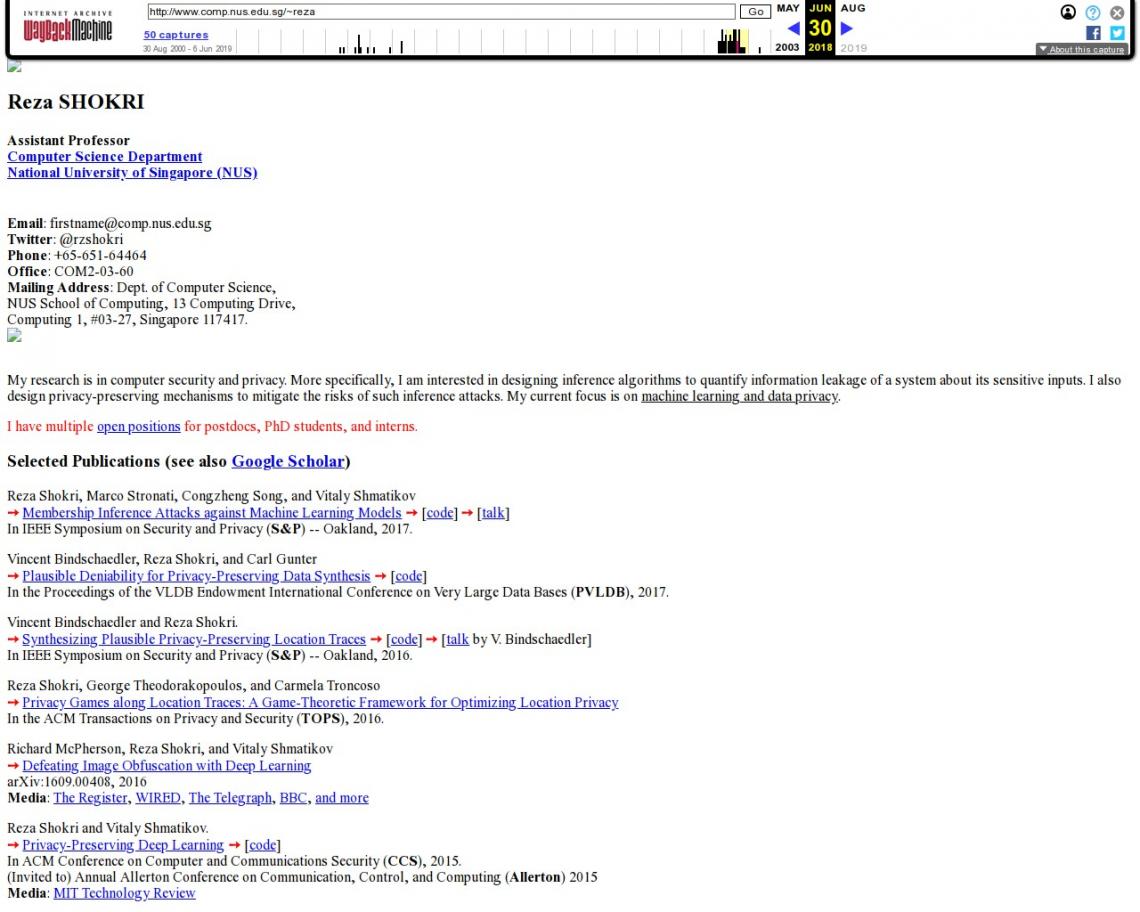This screenshot has width=1140, height=912.
Task: Share capture on Twitter
Action: click(x=1117, y=33)
